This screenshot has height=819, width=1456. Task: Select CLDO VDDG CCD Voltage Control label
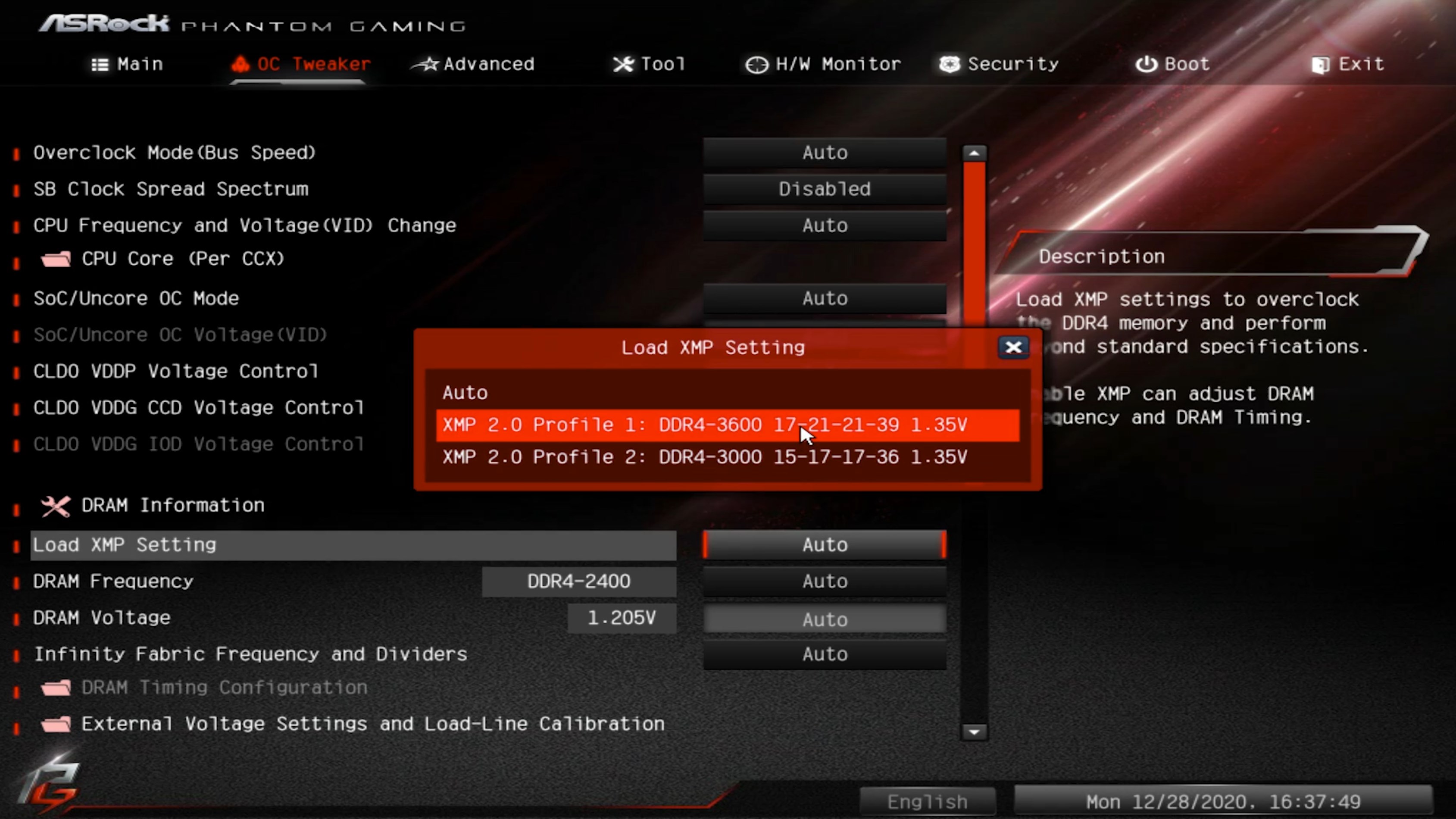tap(198, 407)
